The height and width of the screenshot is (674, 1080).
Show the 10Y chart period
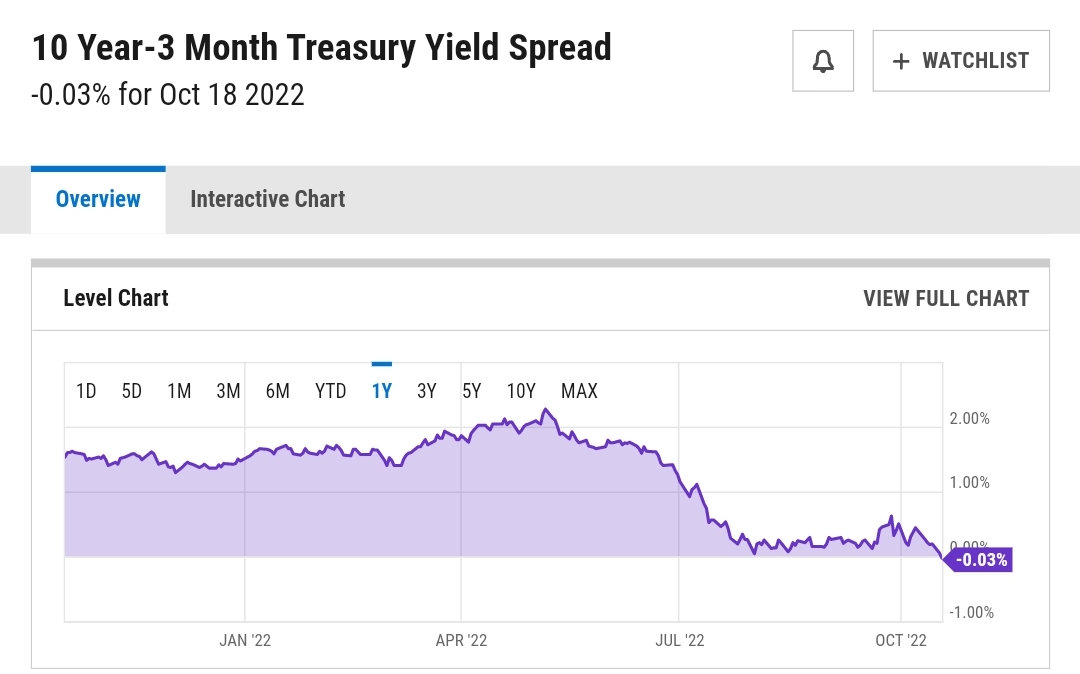(x=521, y=391)
